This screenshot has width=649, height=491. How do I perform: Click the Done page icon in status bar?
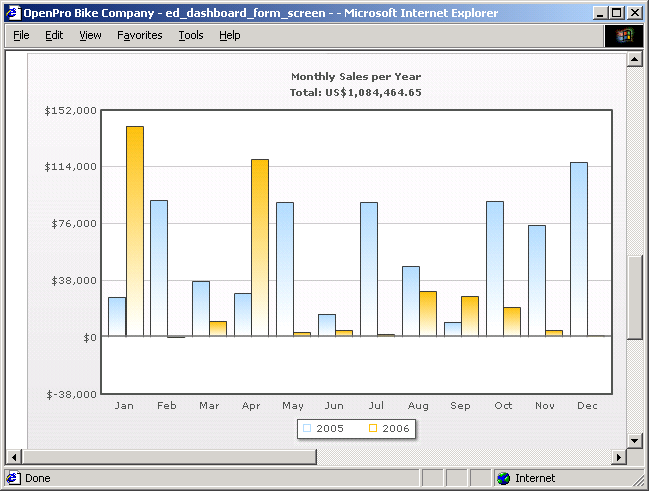point(14,478)
